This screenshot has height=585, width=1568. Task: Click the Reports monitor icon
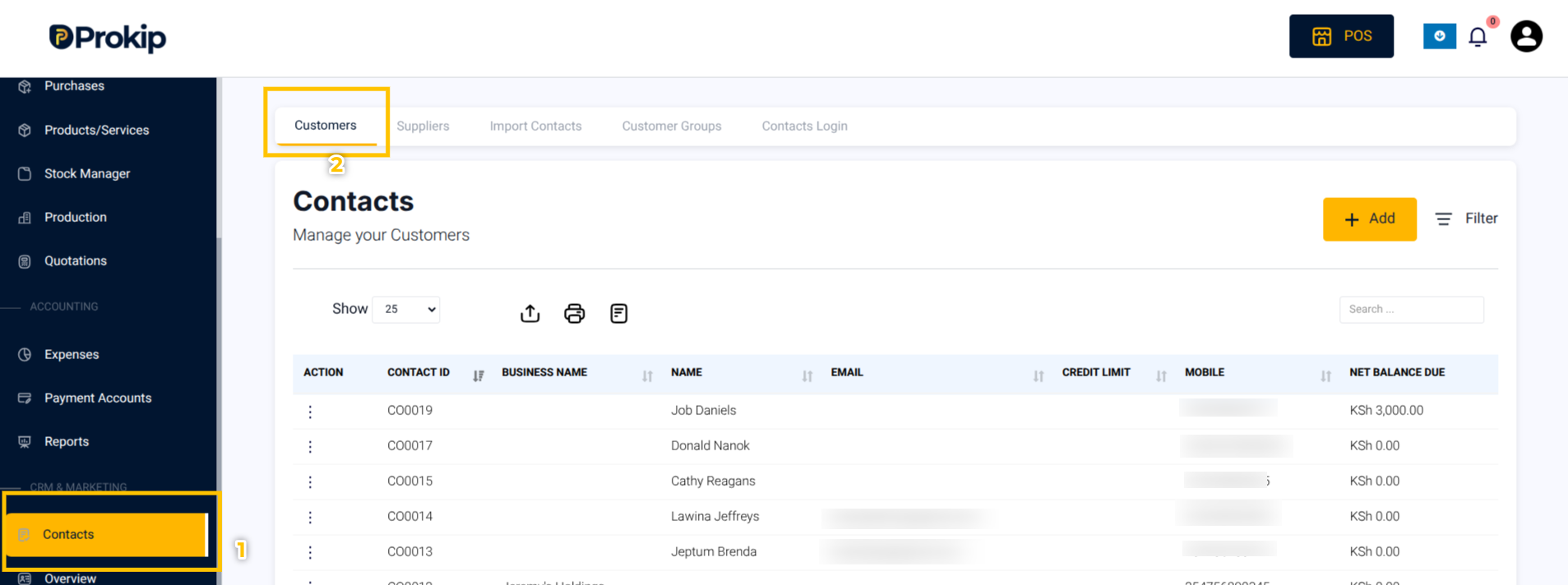(x=25, y=441)
